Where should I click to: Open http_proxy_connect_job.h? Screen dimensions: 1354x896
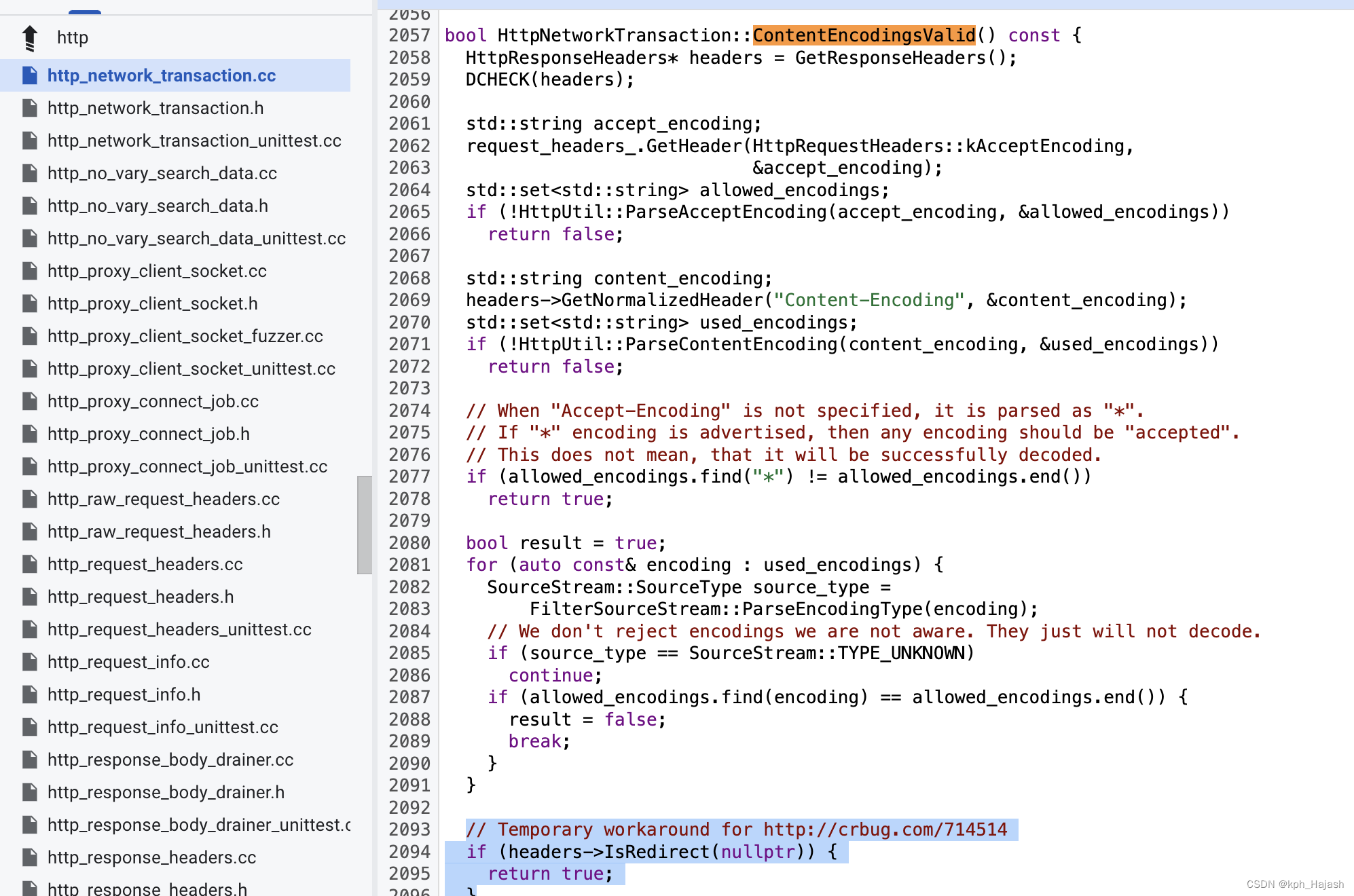click(x=149, y=434)
